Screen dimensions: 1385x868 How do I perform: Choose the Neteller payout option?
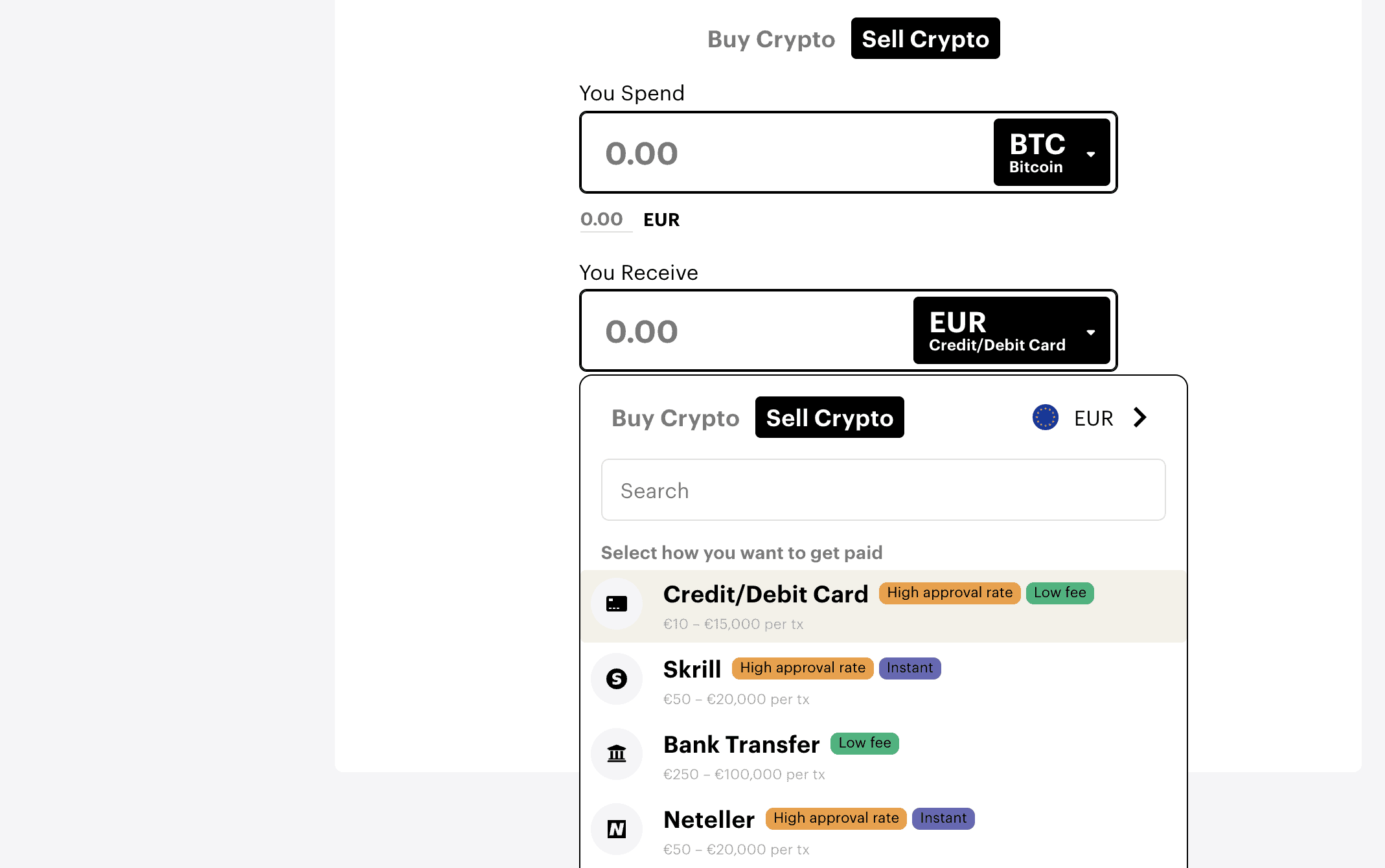point(884,830)
